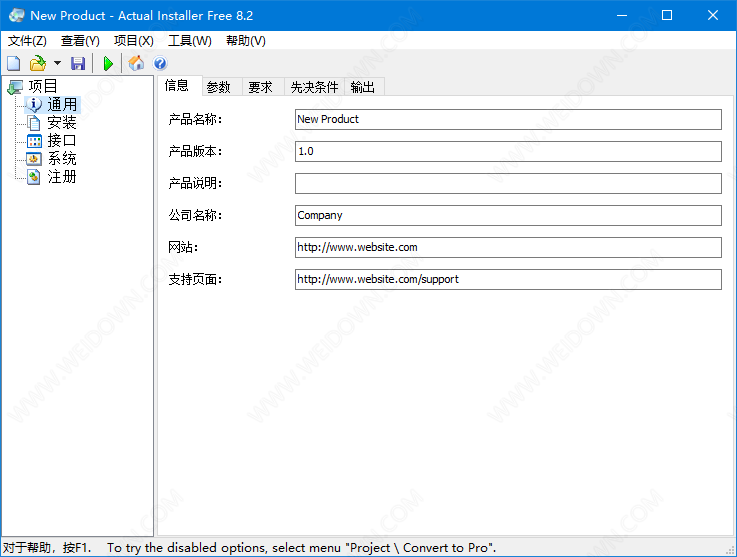Switch to the 要求 tab
Screen dimensions: 737x557
pyautogui.click(x=261, y=87)
